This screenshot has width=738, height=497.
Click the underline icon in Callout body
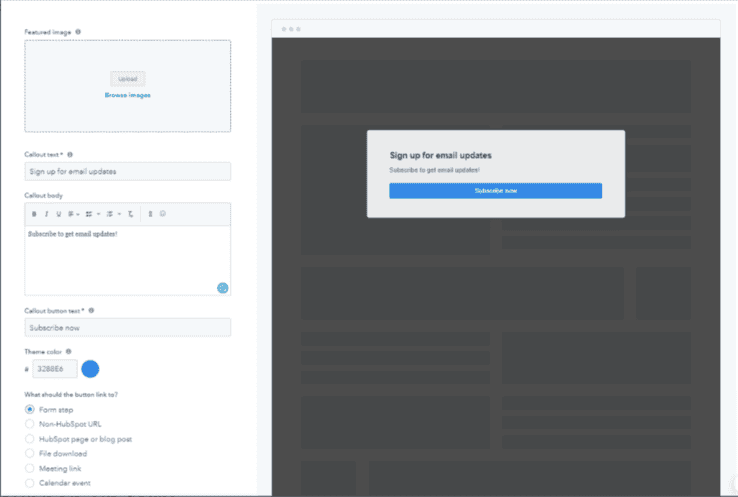(58, 214)
